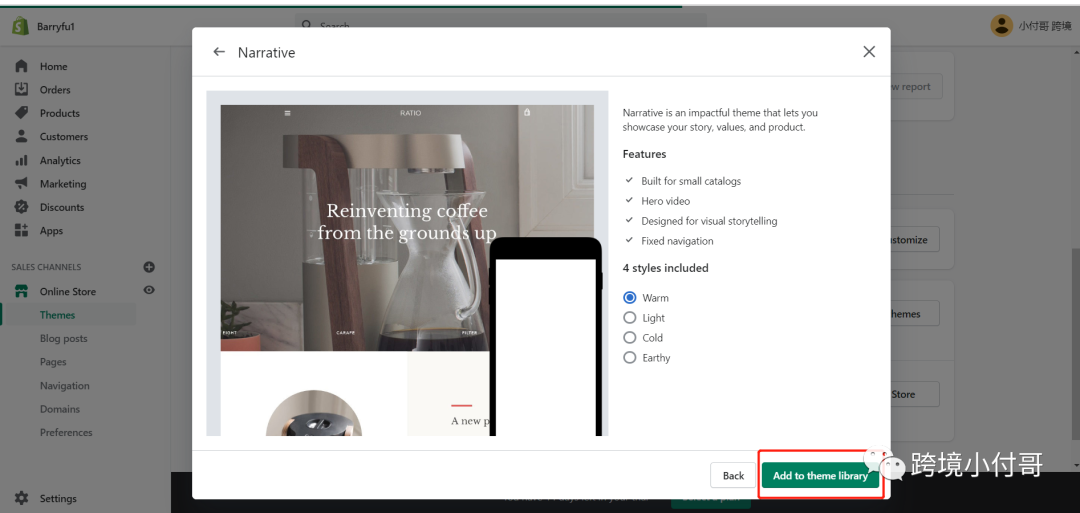The image size is (1080, 513).
Task: Open Pages in the sidebar
Action: pos(53,362)
